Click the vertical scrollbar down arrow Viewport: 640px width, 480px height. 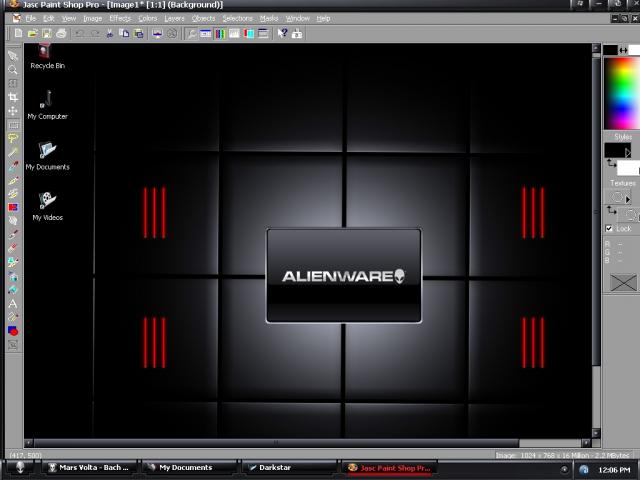(x=596, y=433)
